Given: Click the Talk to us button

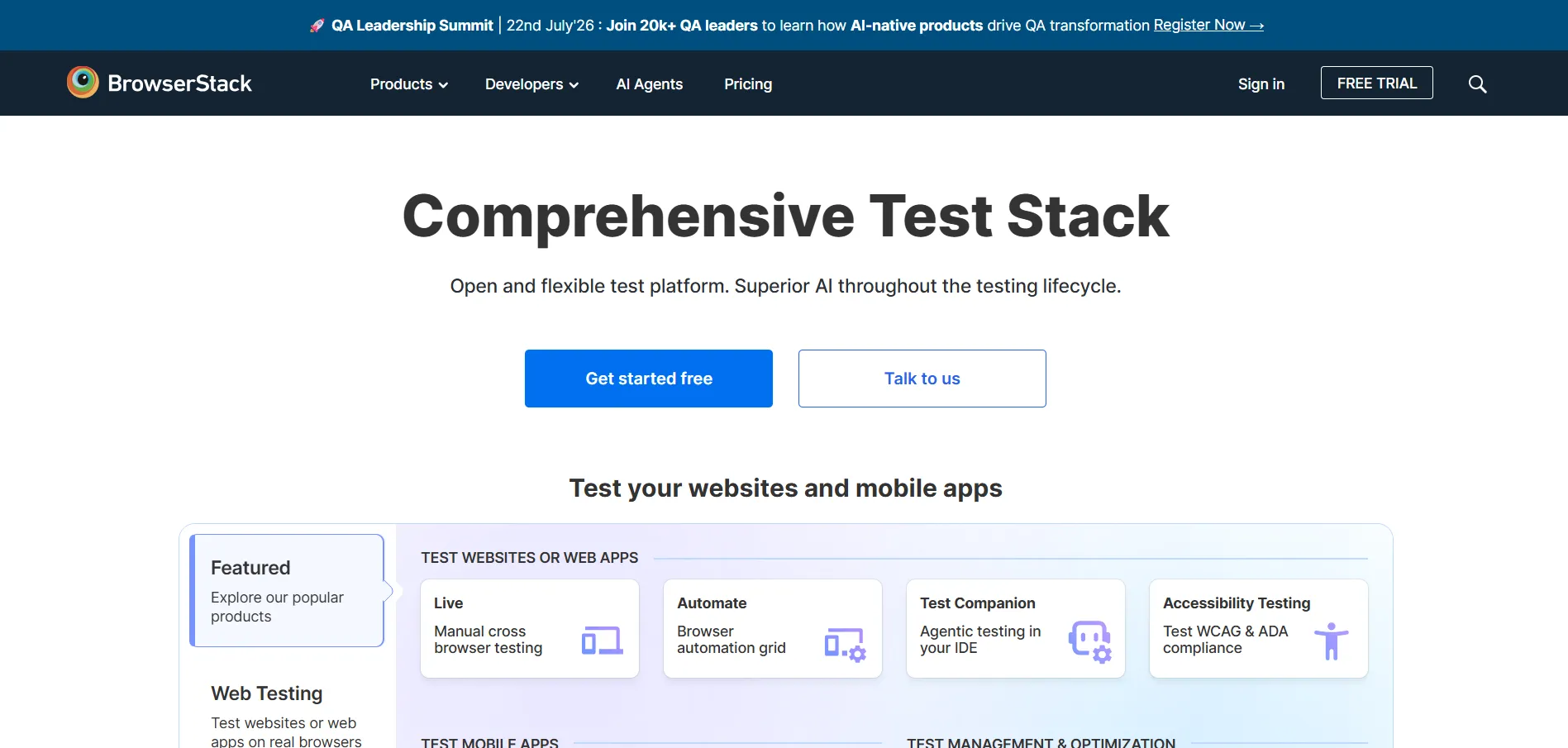Looking at the screenshot, I should 922,379.
